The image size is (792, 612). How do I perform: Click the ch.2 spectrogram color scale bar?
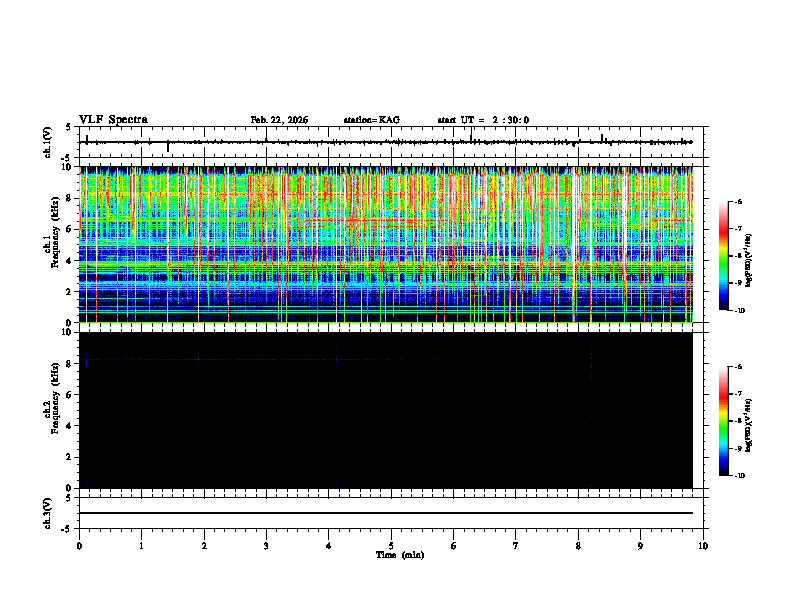[724, 421]
